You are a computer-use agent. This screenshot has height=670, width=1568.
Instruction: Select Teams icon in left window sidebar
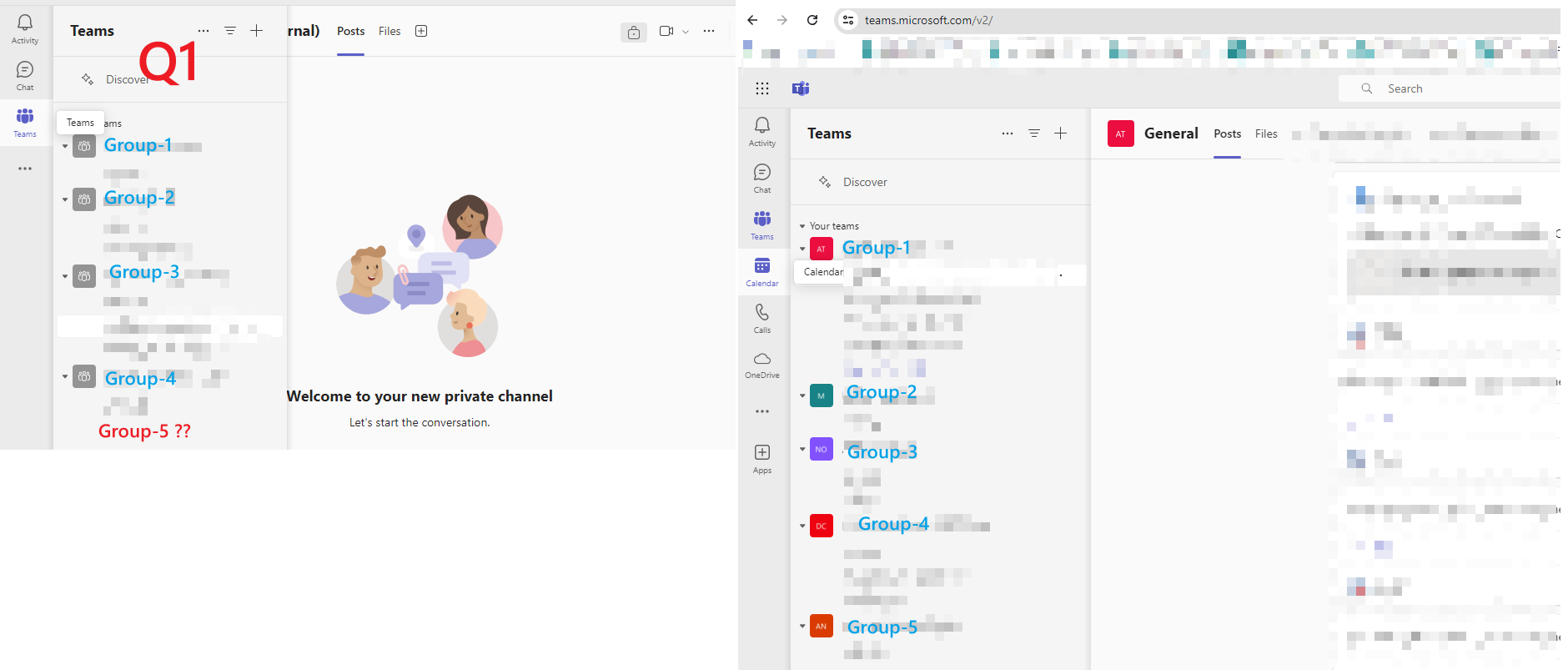click(25, 122)
